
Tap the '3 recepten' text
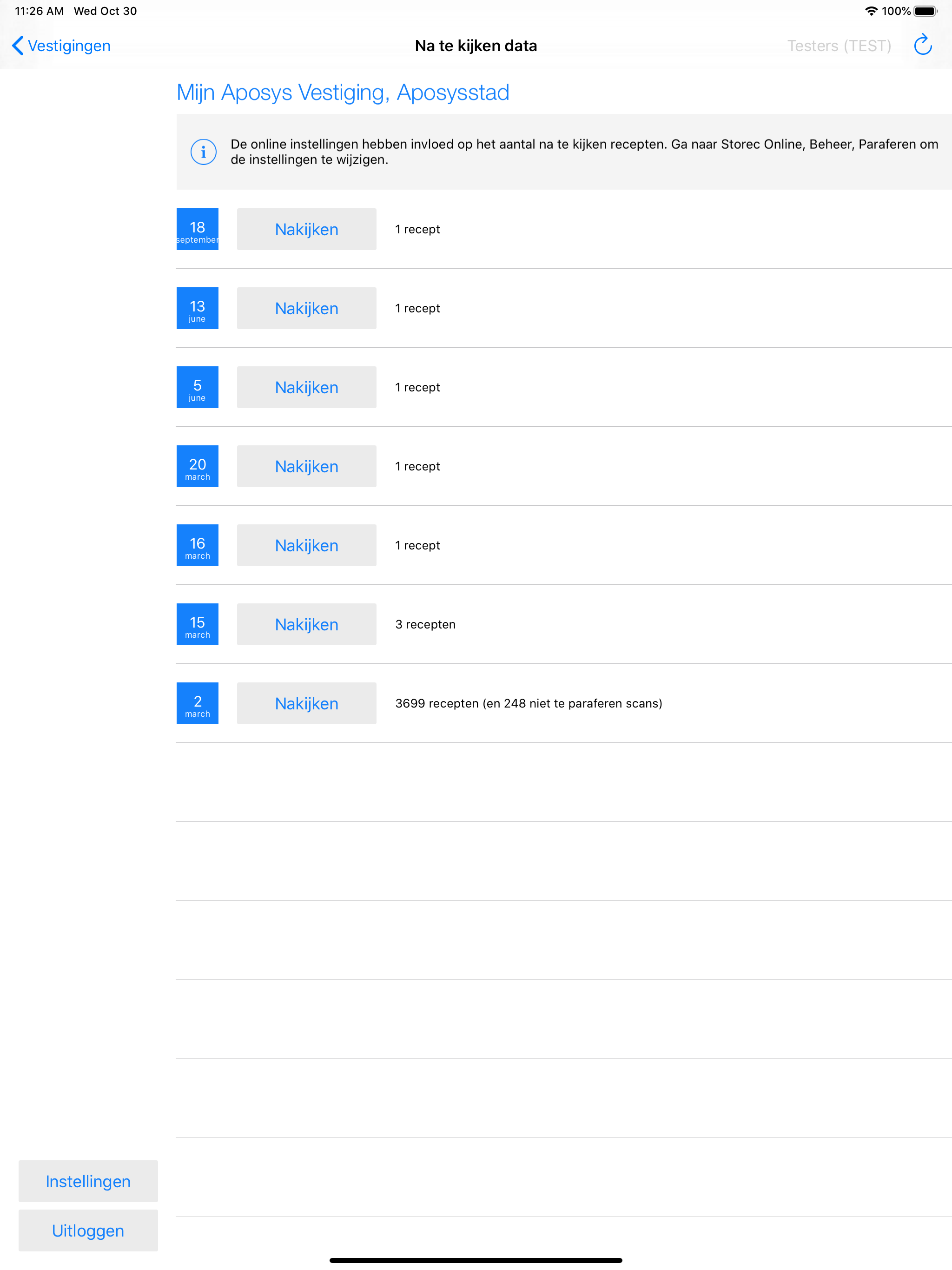pos(425,624)
